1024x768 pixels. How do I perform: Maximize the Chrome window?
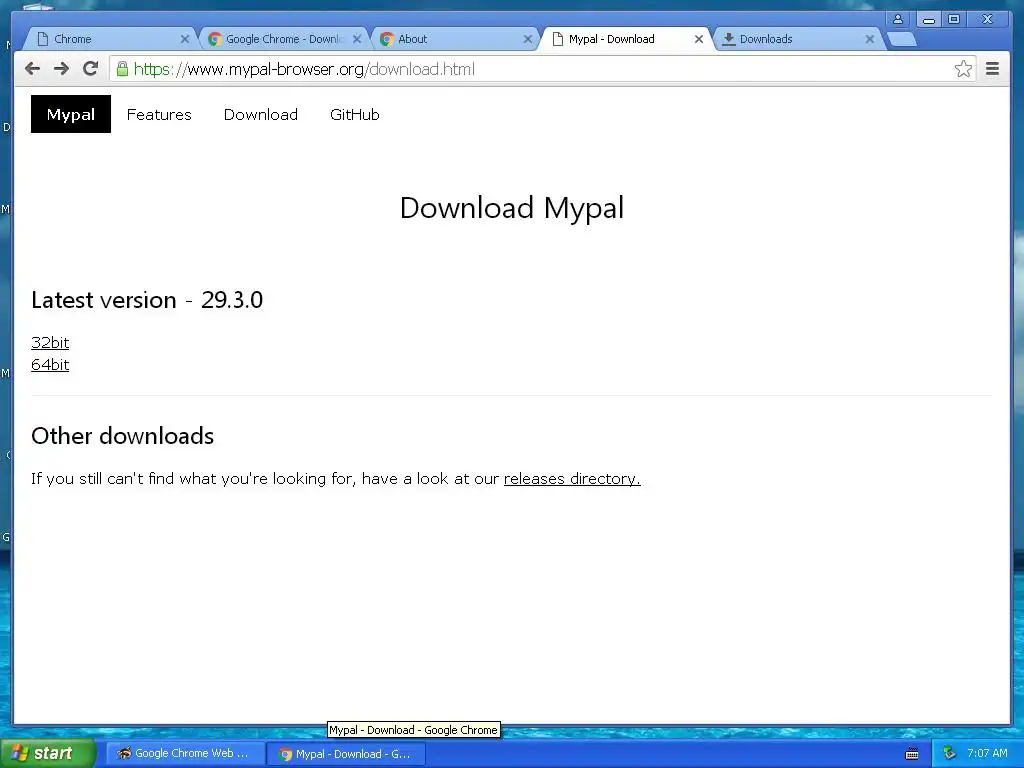[x=953, y=19]
